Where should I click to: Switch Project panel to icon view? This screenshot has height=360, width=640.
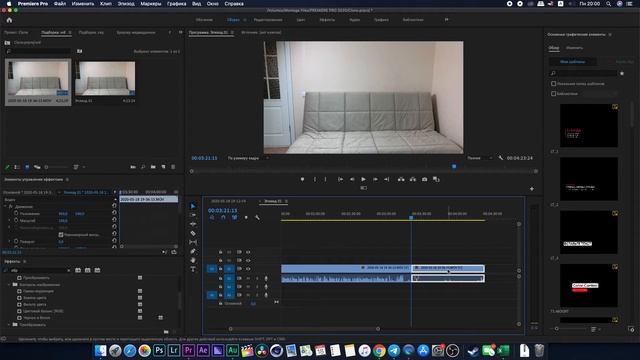(27, 167)
